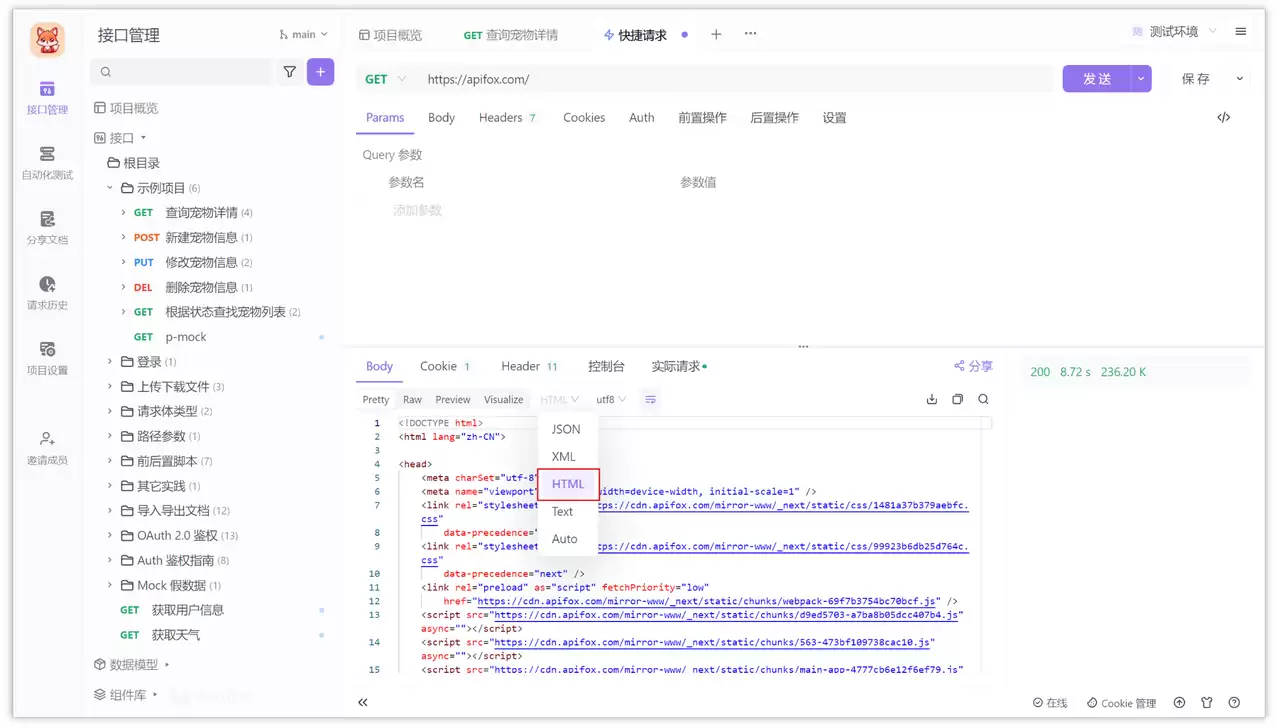This screenshot has width=1280, height=728.
Task: Switch to response Header tab
Action: pyautogui.click(x=530, y=366)
